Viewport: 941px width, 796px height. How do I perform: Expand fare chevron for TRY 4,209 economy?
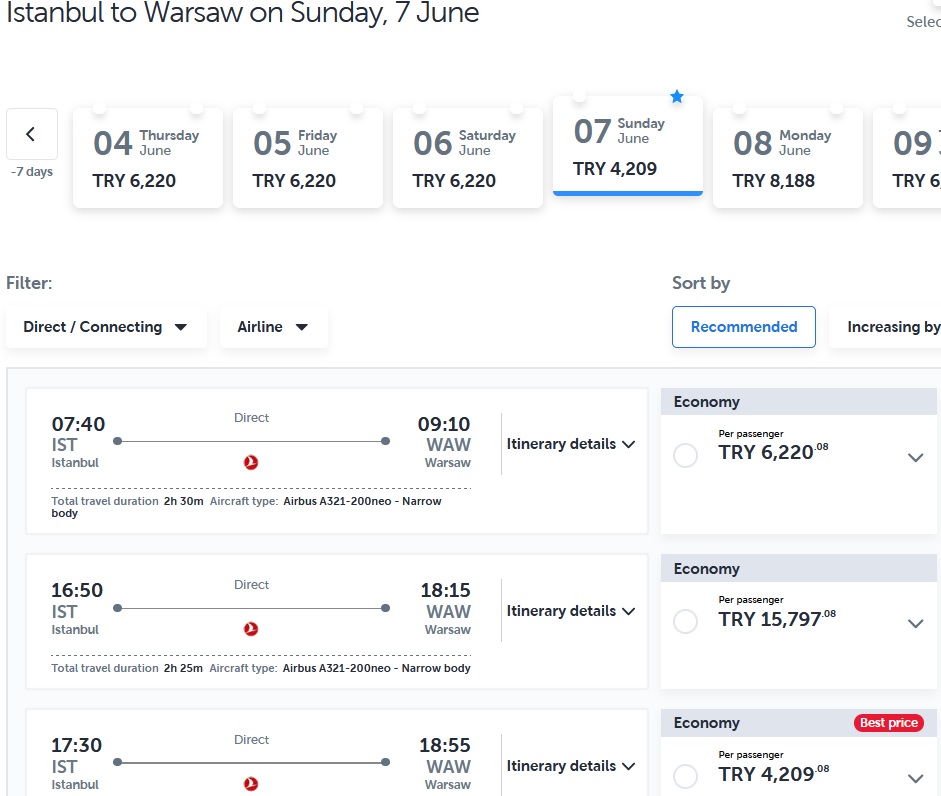(x=915, y=779)
